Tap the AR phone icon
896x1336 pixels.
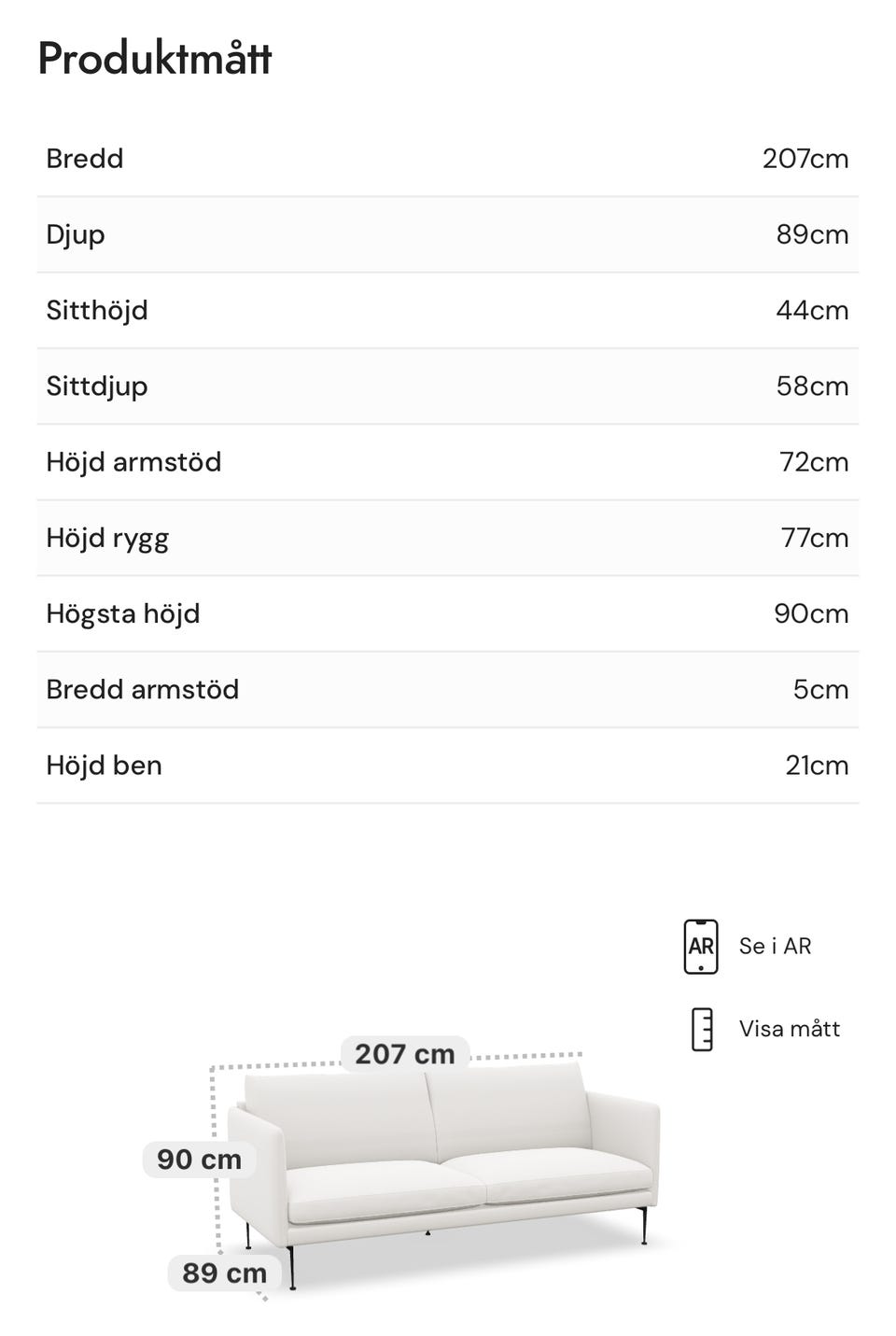pyautogui.click(x=700, y=946)
